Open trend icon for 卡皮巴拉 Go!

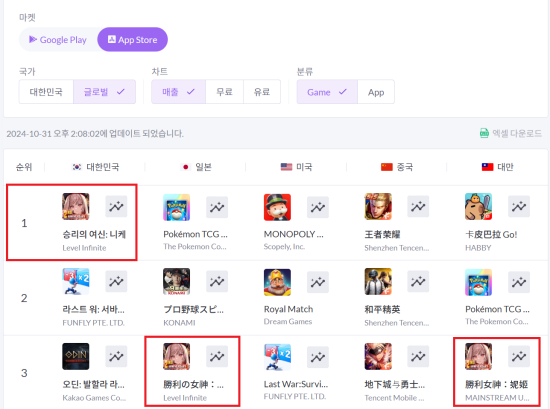pyautogui.click(x=519, y=207)
